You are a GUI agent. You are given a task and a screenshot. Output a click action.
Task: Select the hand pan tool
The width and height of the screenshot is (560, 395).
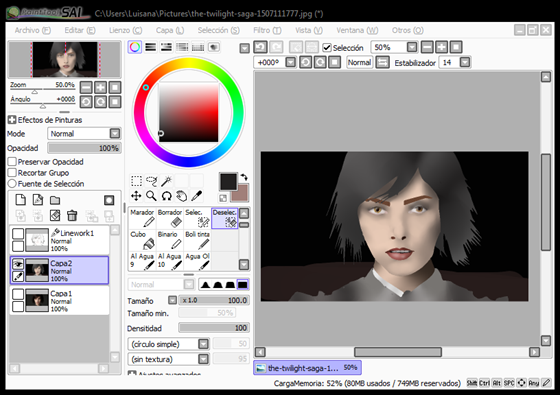click(x=182, y=196)
